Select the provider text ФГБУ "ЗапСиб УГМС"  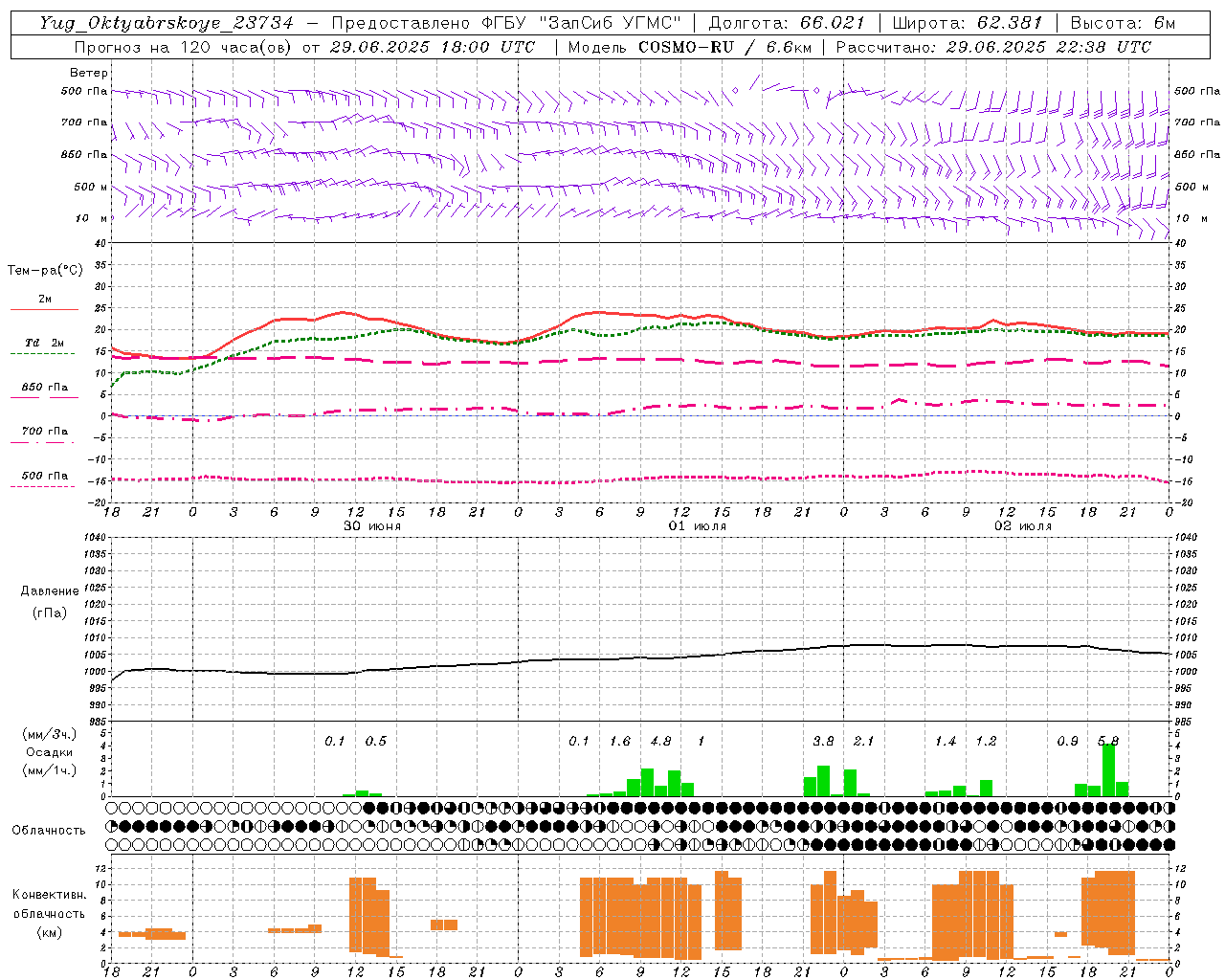click(581, 23)
